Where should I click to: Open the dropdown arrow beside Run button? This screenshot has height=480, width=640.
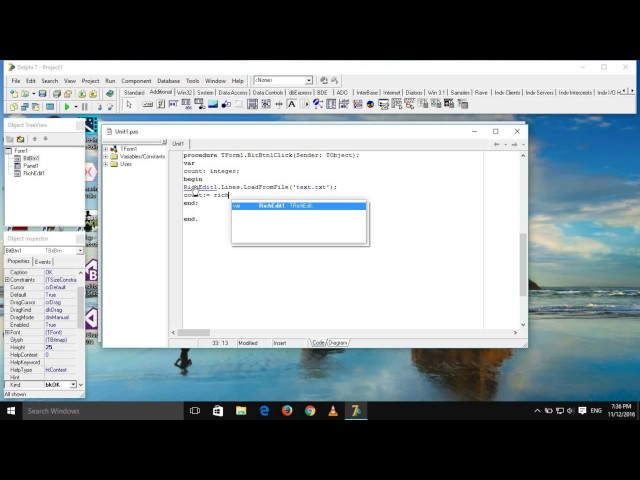76,107
